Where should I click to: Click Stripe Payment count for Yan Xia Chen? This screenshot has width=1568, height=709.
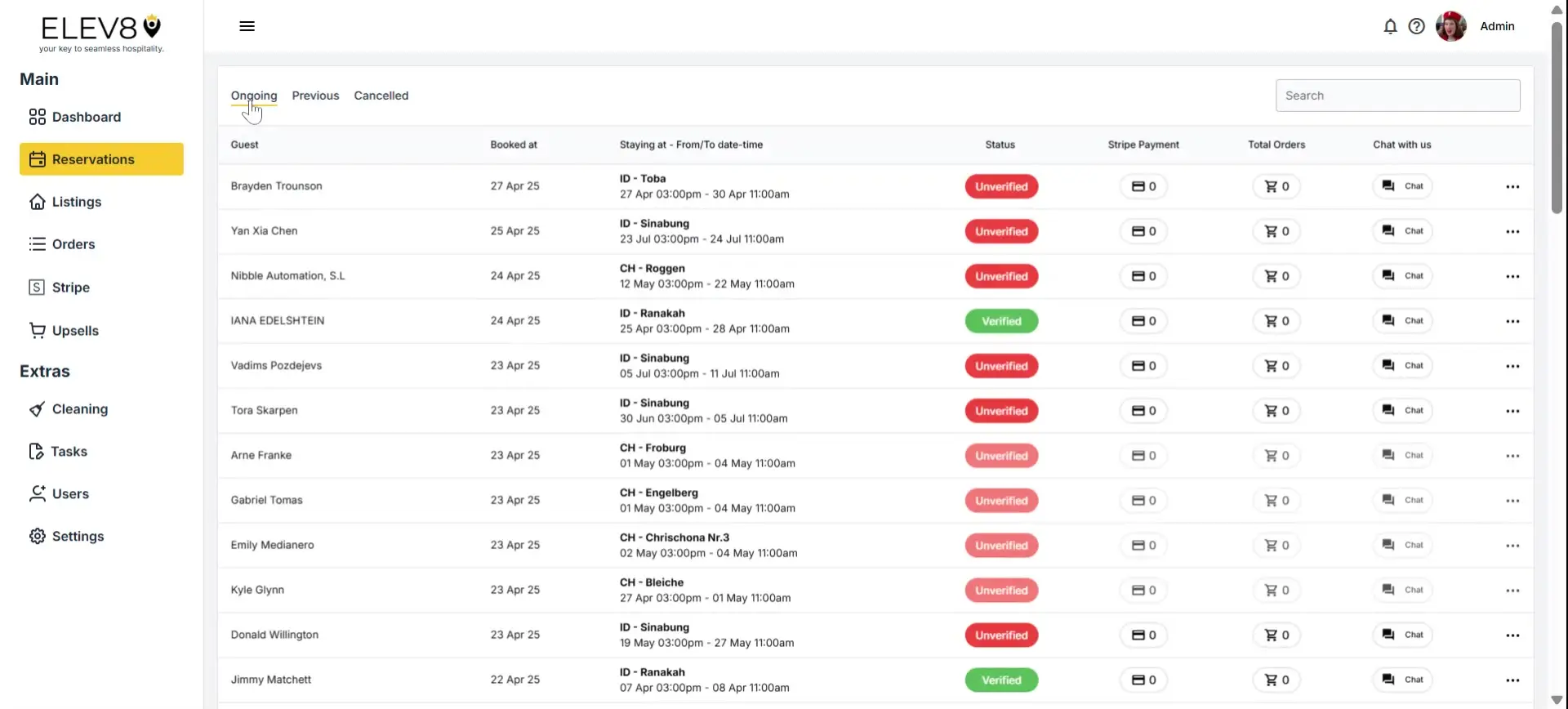1143,231
